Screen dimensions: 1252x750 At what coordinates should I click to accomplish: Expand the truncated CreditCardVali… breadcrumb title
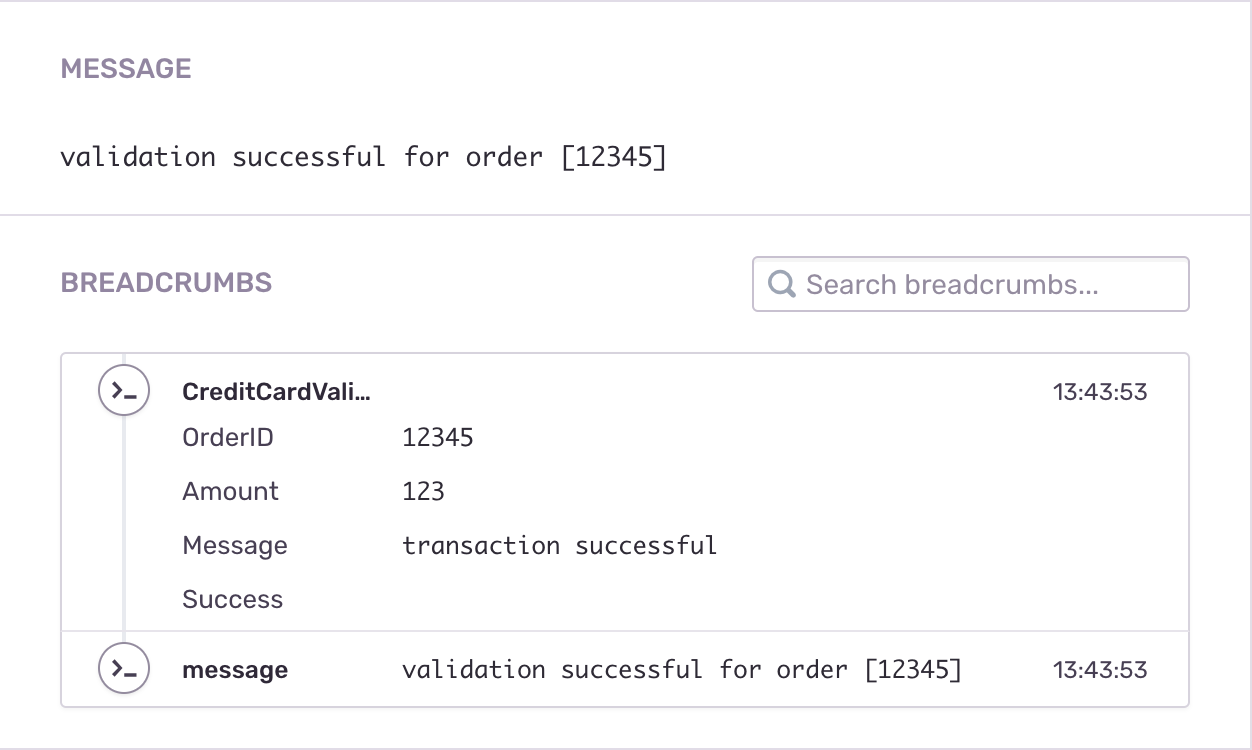(276, 392)
